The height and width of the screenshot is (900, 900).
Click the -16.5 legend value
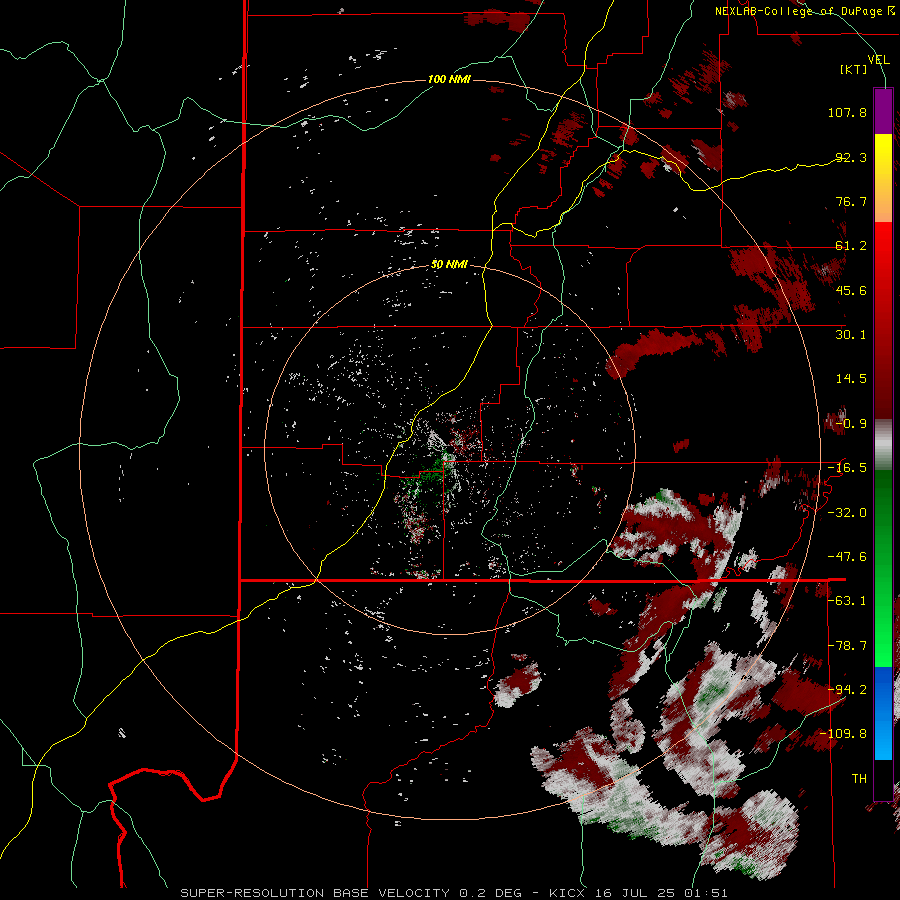pos(847,468)
